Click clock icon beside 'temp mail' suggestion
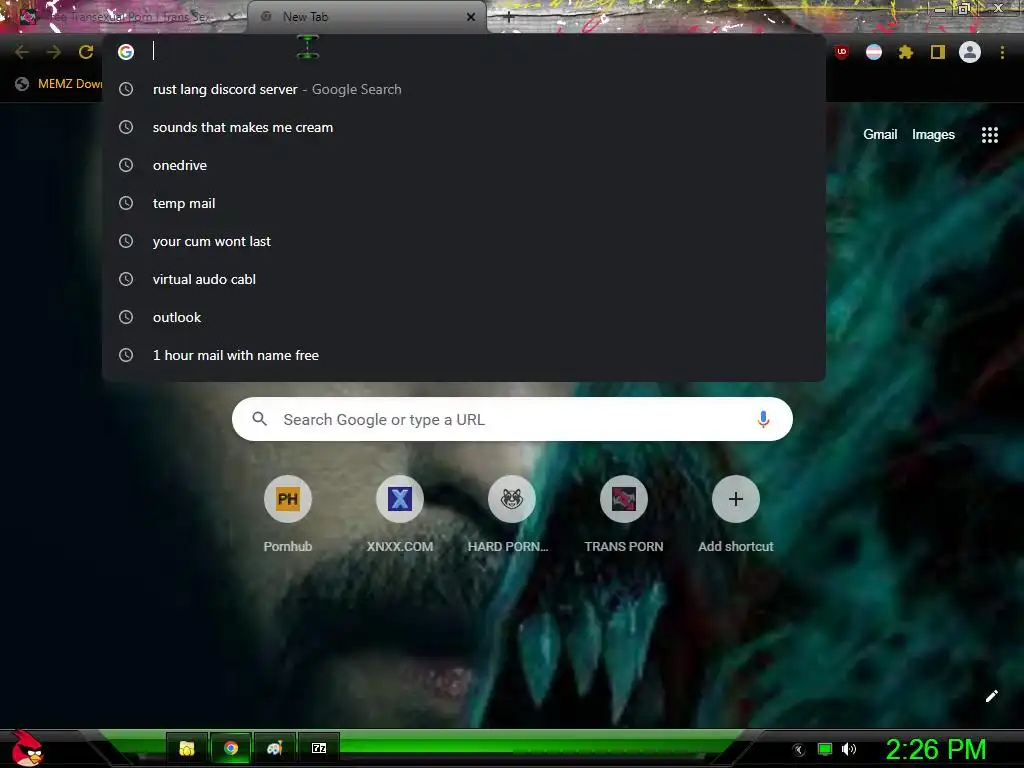 (126, 203)
